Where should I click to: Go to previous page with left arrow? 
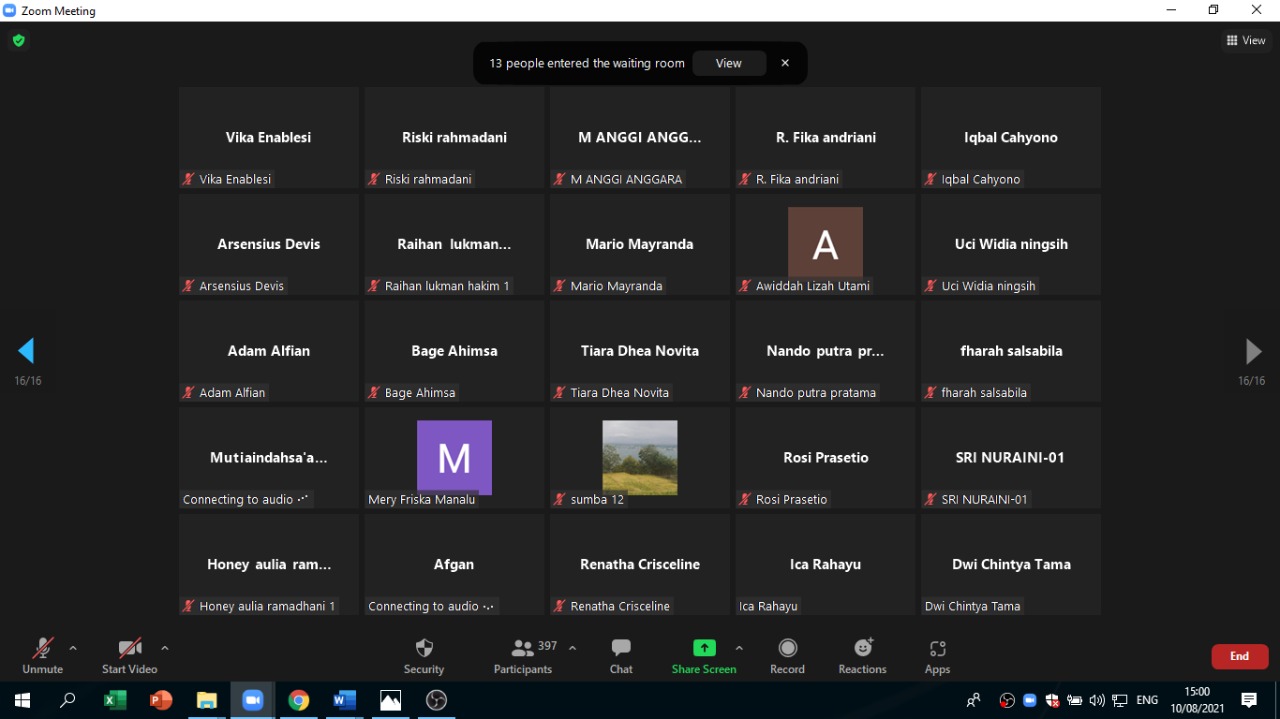(x=27, y=351)
